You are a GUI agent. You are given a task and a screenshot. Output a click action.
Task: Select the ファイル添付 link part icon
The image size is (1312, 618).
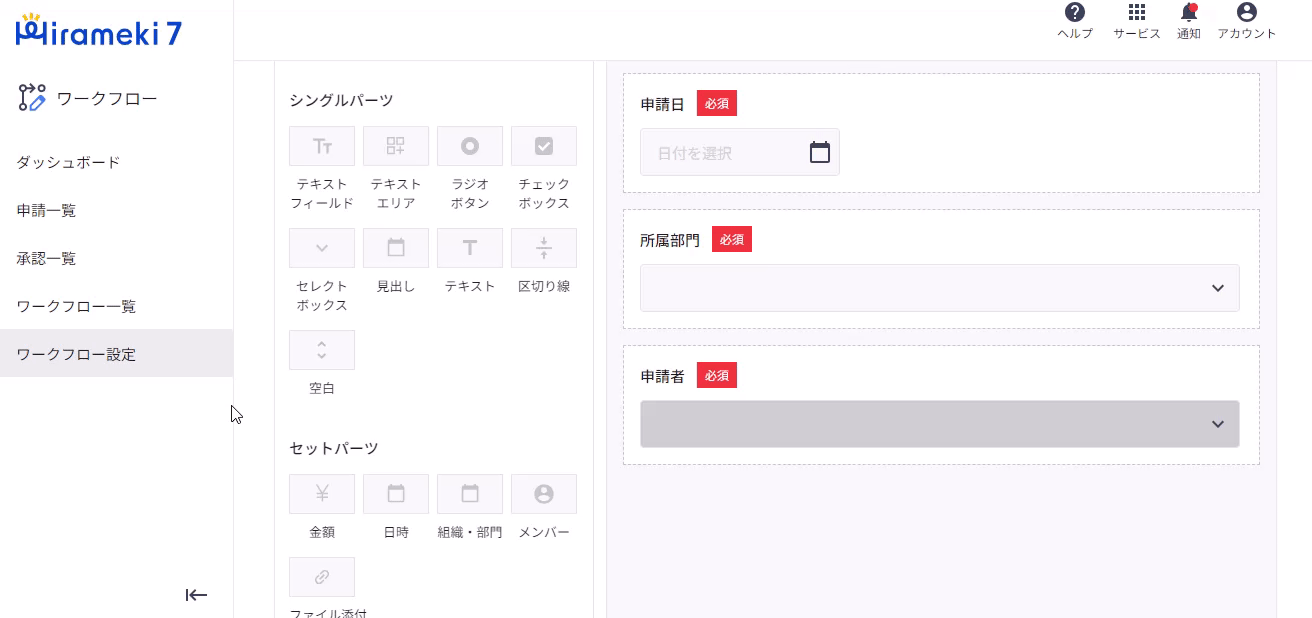pos(322,577)
